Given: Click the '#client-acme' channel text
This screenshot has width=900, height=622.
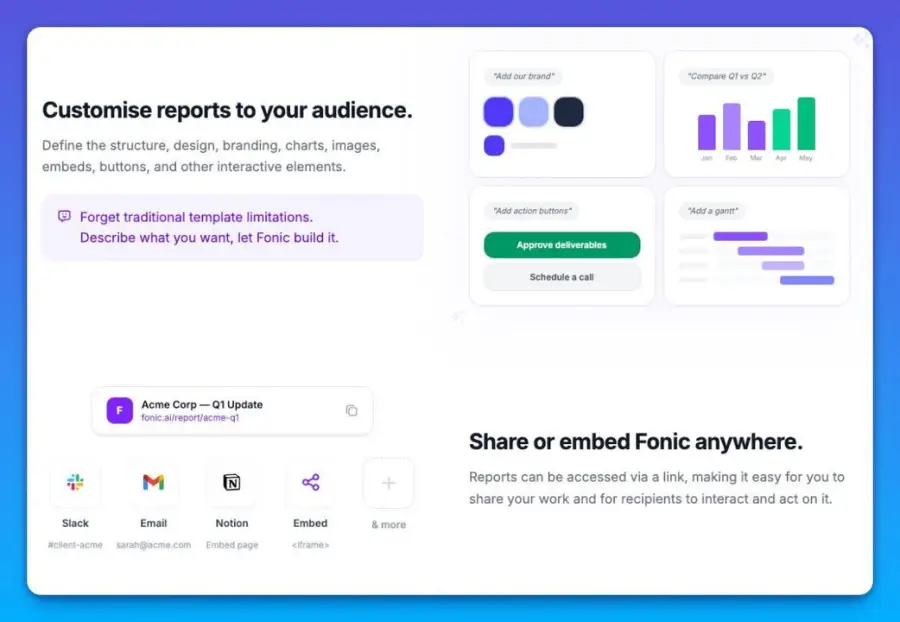Looking at the screenshot, I should (x=75, y=545).
